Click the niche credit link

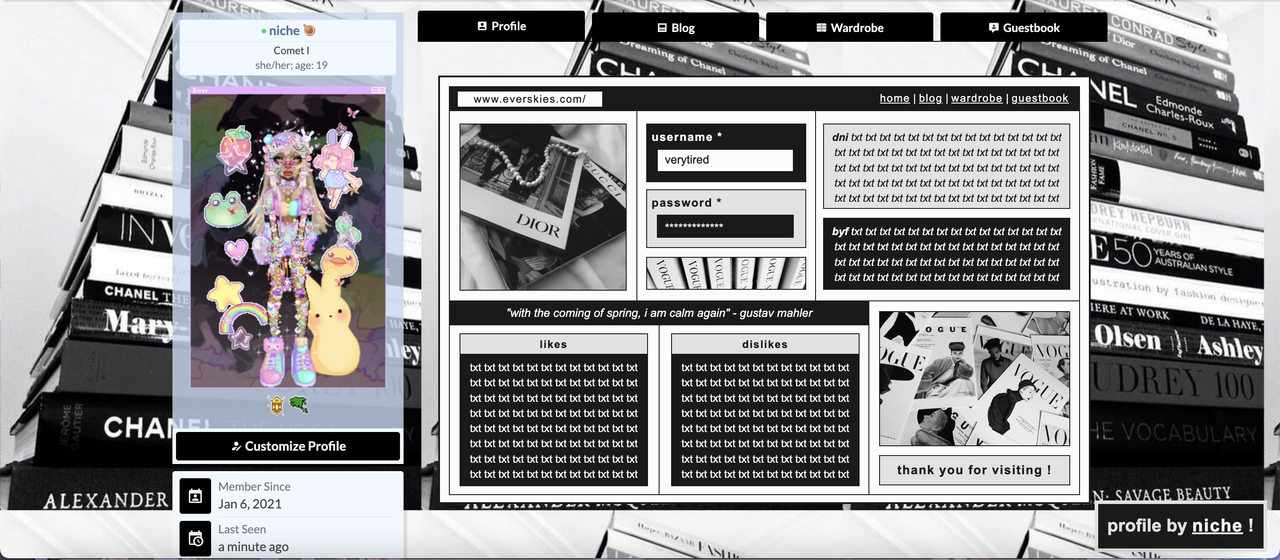[1217, 526]
